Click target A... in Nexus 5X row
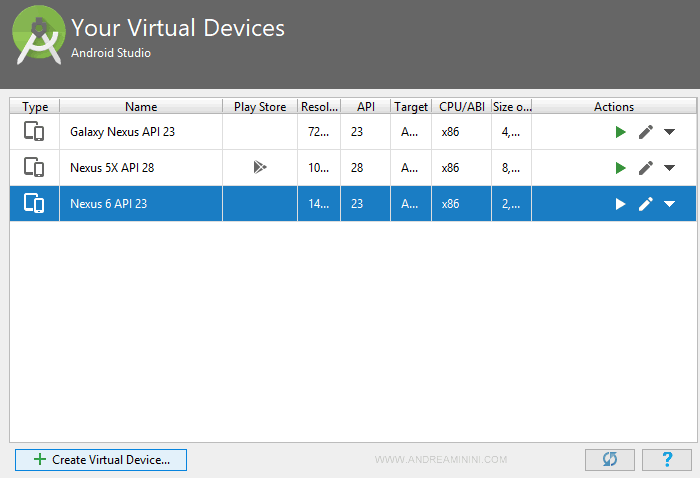This screenshot has width=700, height=479. [409, 168]
